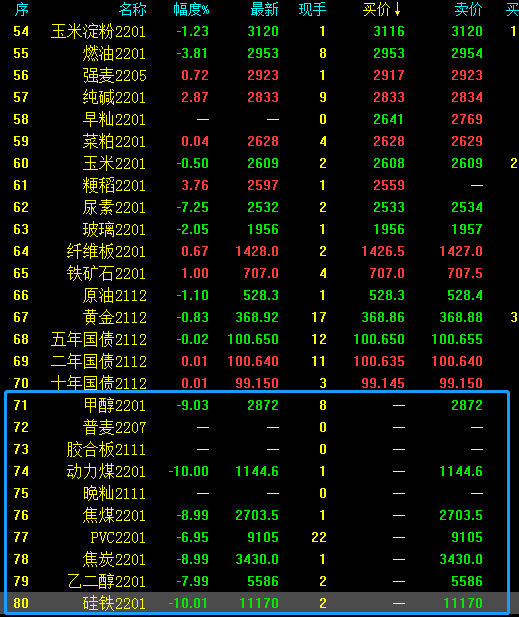The width and height of the screenshot is (519, 617).
Task: Click ask price 1144.6 of 动力煤2201
Action: click(461, 471)
